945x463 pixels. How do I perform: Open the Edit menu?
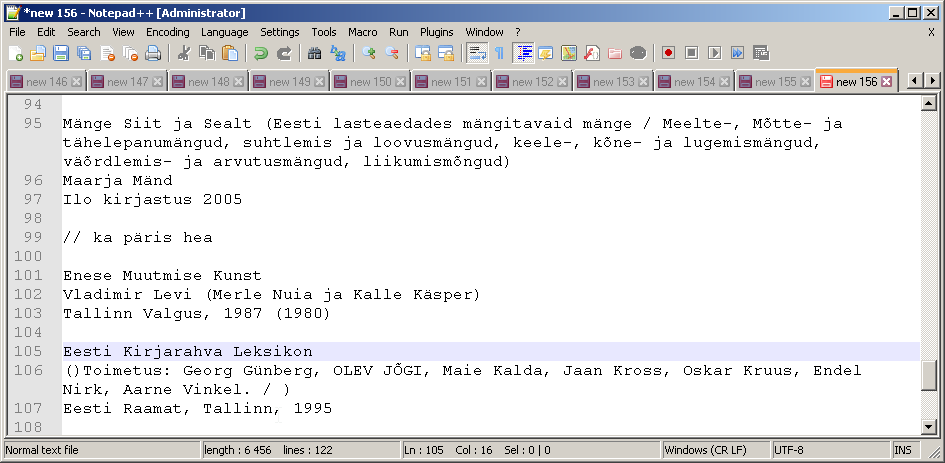[x=46, y=32]
